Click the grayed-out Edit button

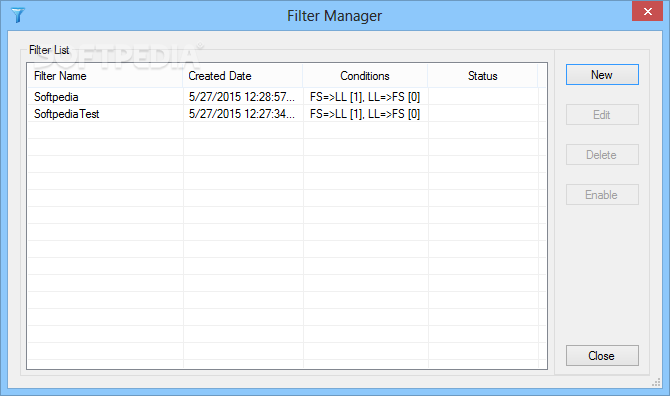pyautogui.click(x=602, y=115)
